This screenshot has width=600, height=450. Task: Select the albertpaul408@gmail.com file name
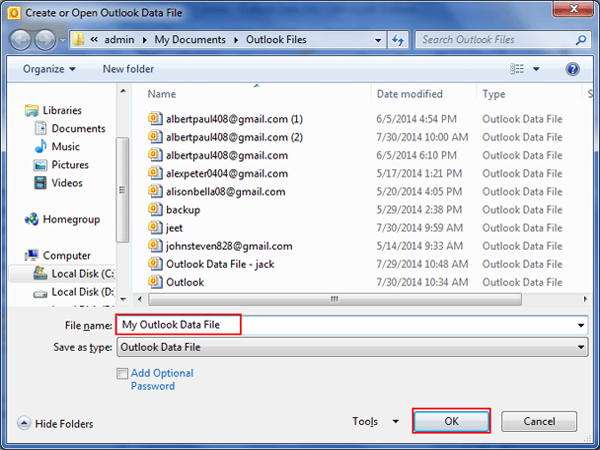tap(227, 155)
